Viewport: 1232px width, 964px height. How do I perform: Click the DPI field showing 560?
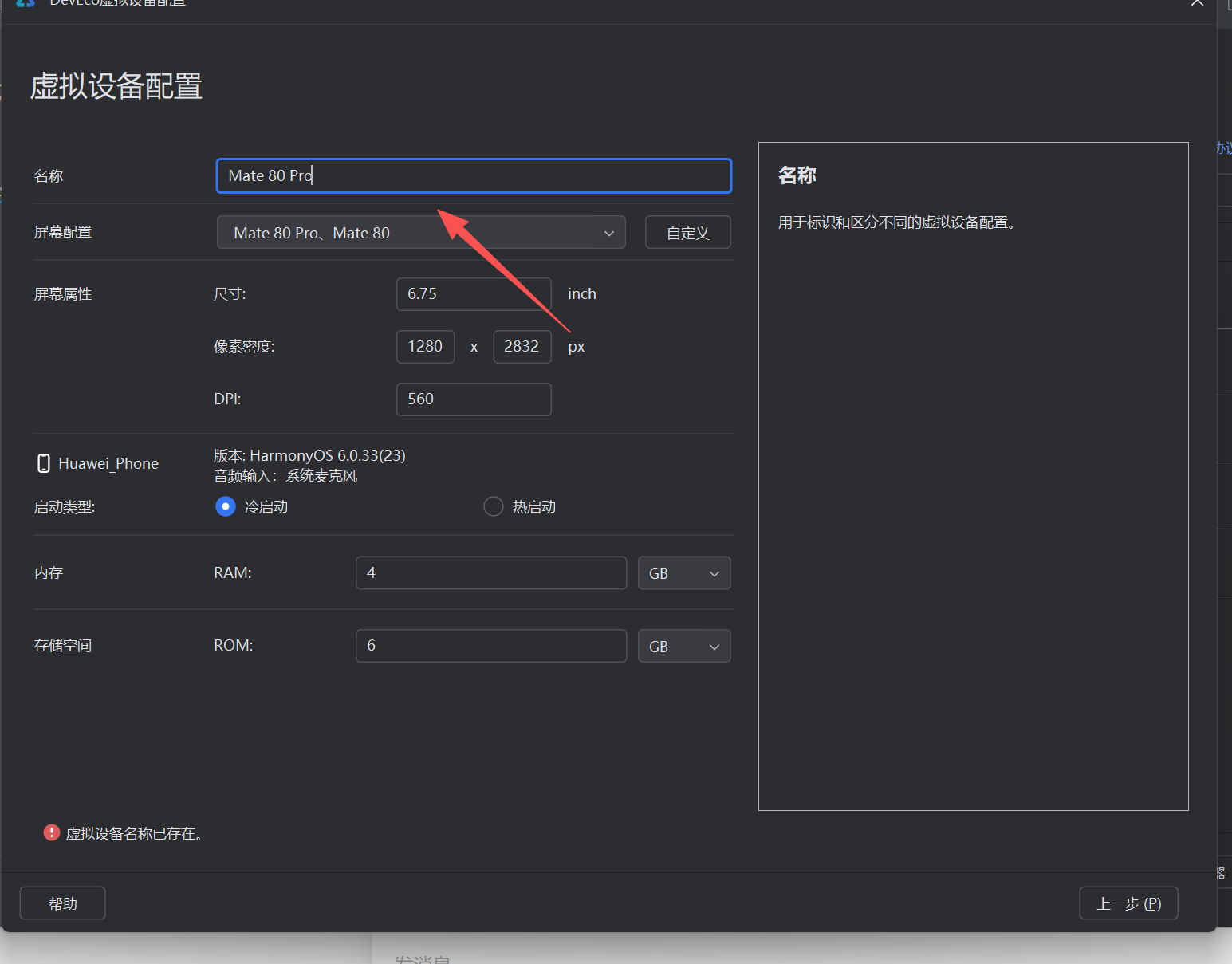474,399
